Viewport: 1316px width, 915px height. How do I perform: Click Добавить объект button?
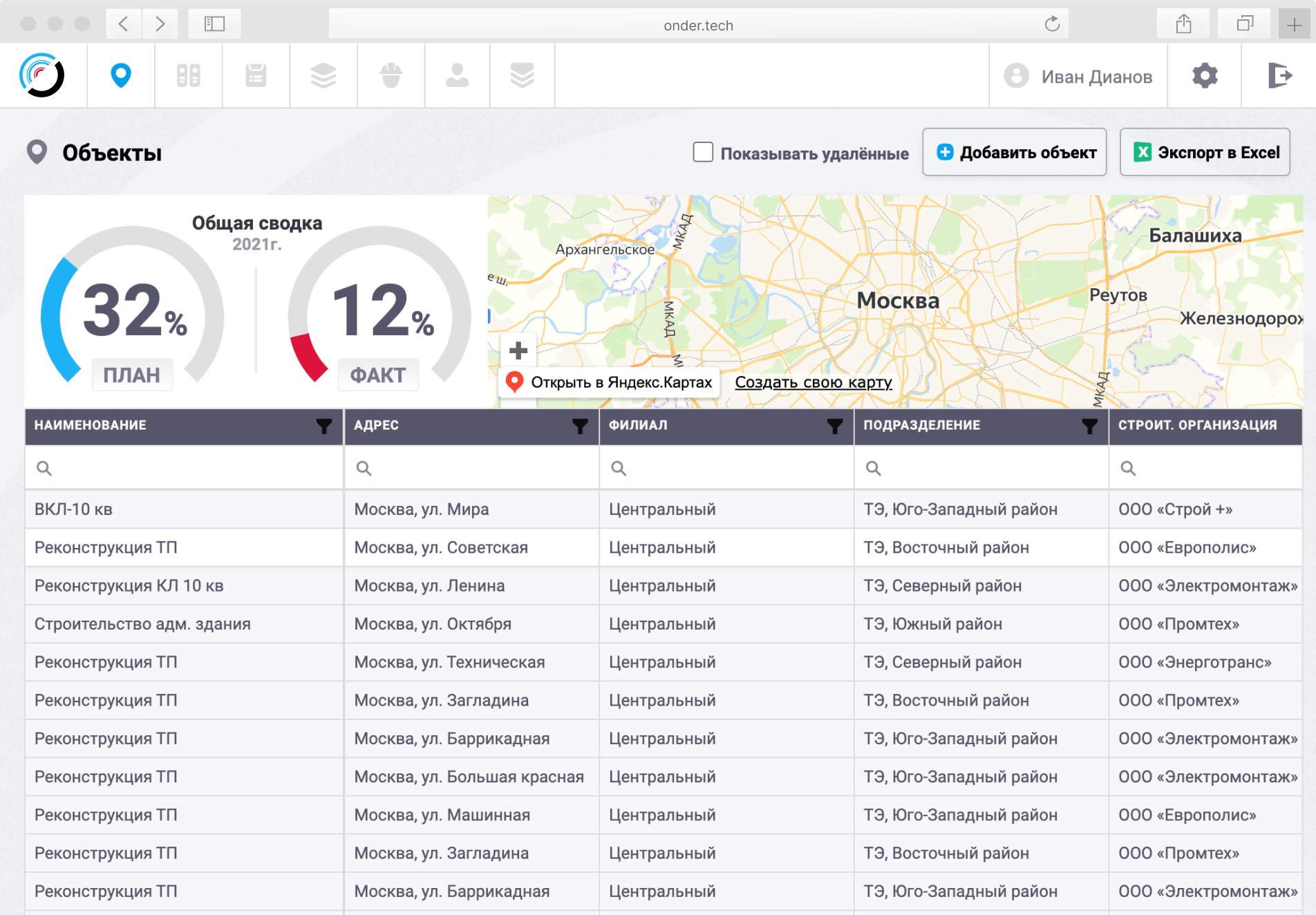point(1015,152)
